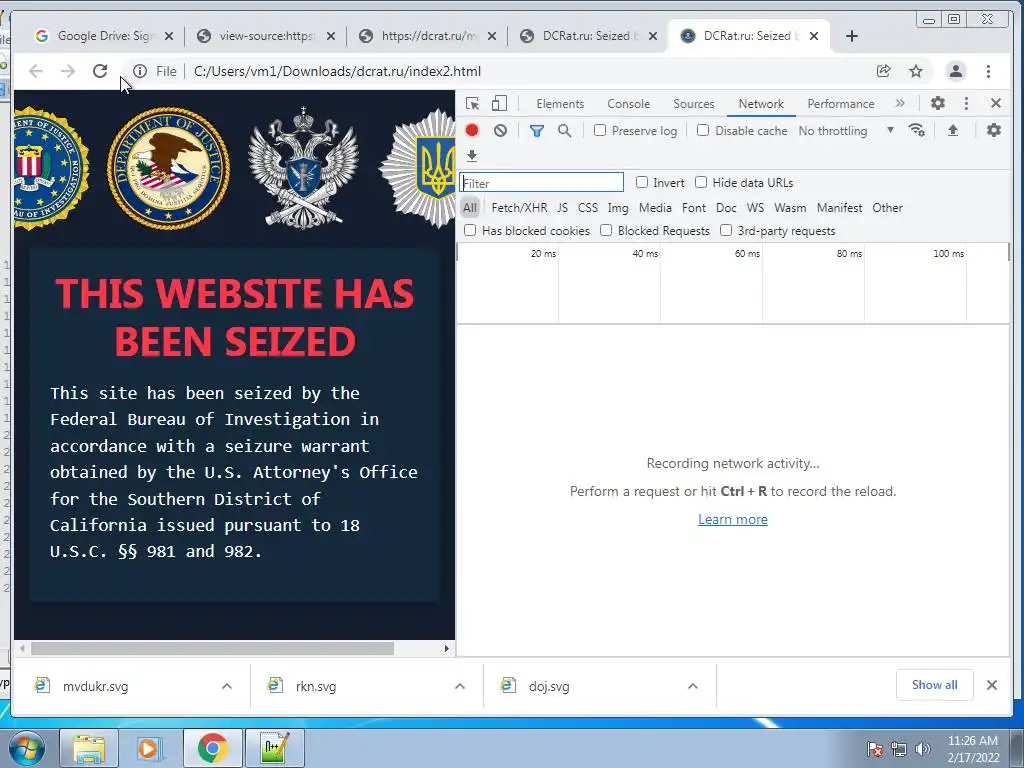Open DevTools three-dot customize menu
The image size is (1024, 768).
coord(967,103)
